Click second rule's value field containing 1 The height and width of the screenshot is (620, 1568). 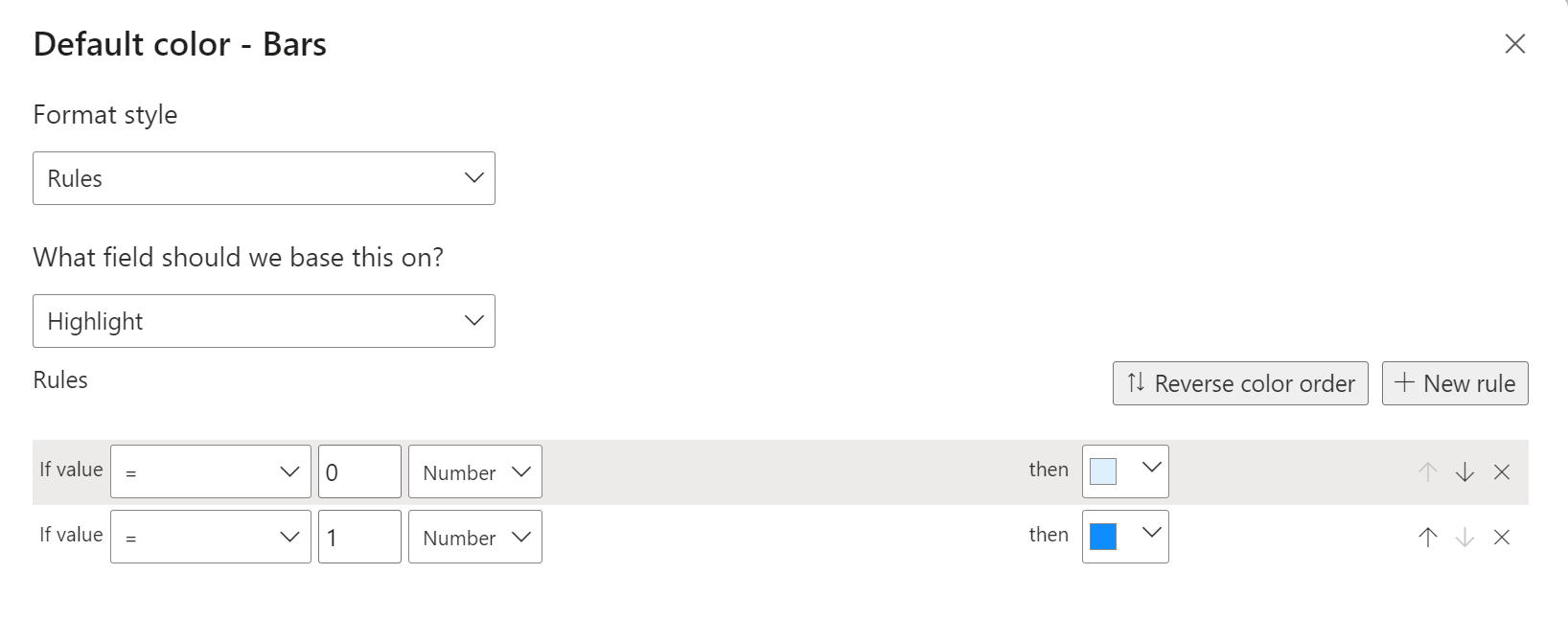[359, 537]
